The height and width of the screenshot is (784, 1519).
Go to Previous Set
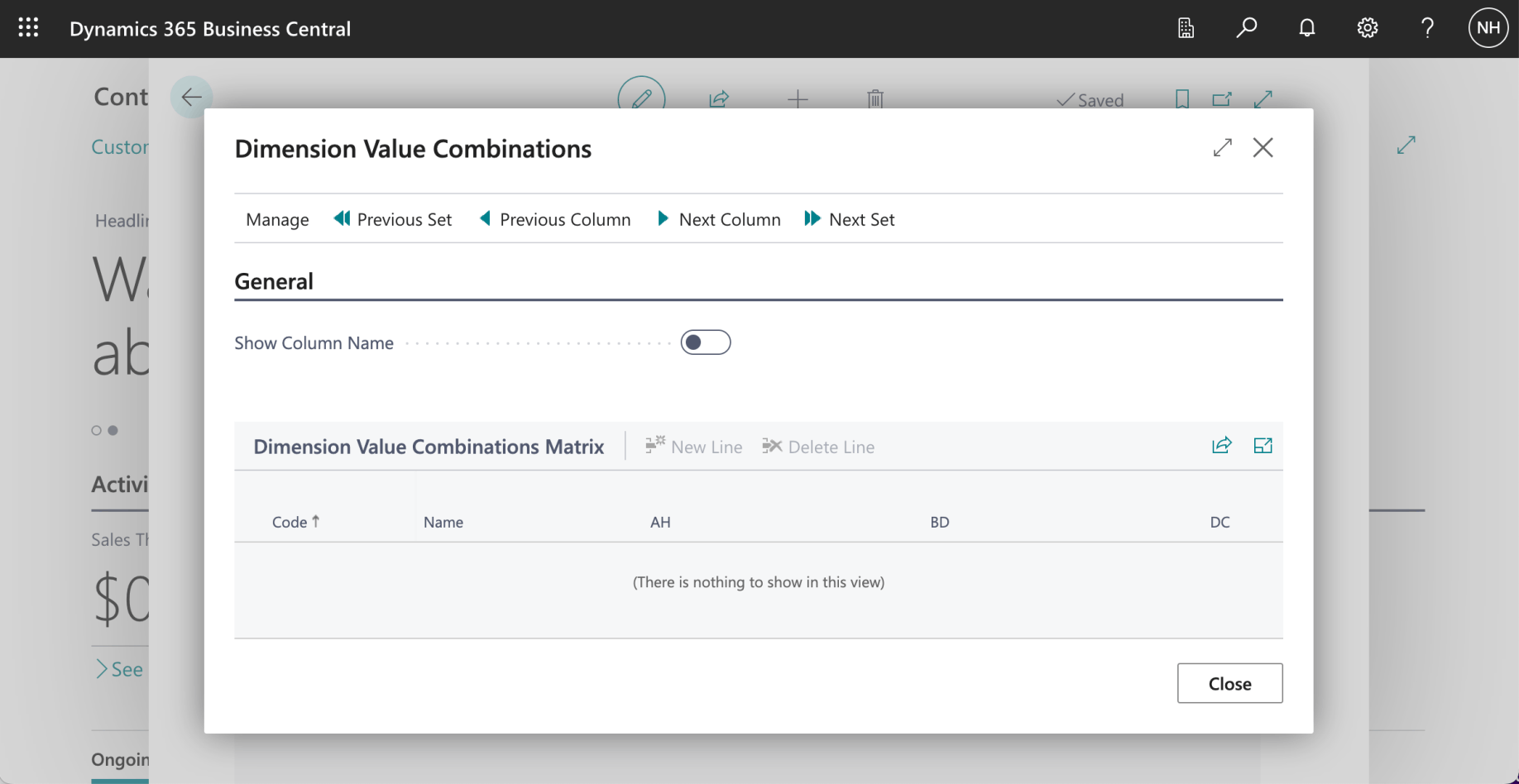(393, 219)
